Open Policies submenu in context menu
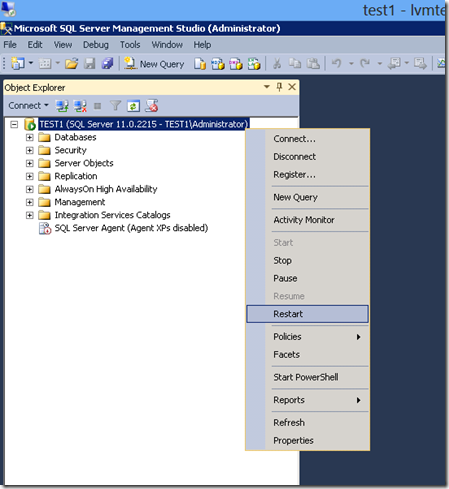This screenshot has height=489, width=449. [x=307, y=337]
